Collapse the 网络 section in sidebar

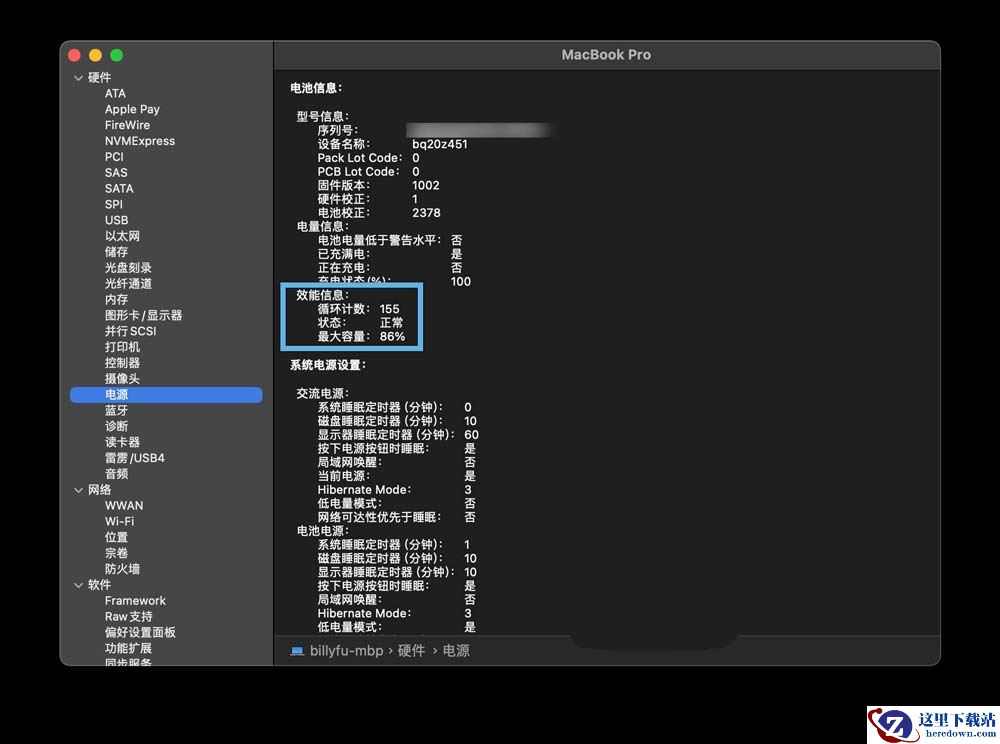78,490
